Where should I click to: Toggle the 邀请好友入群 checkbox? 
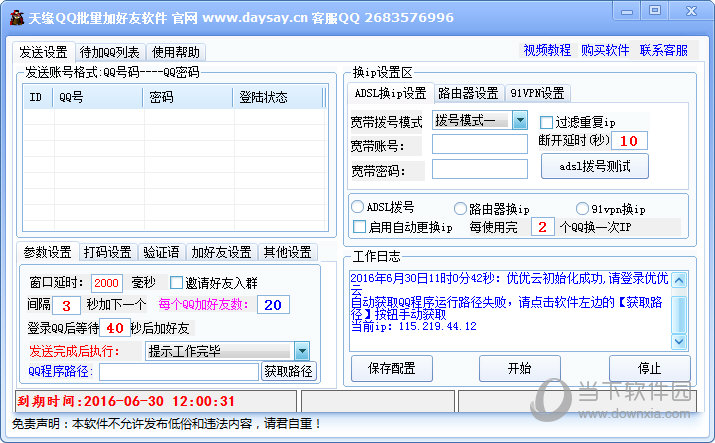click(x=176, y=283)
